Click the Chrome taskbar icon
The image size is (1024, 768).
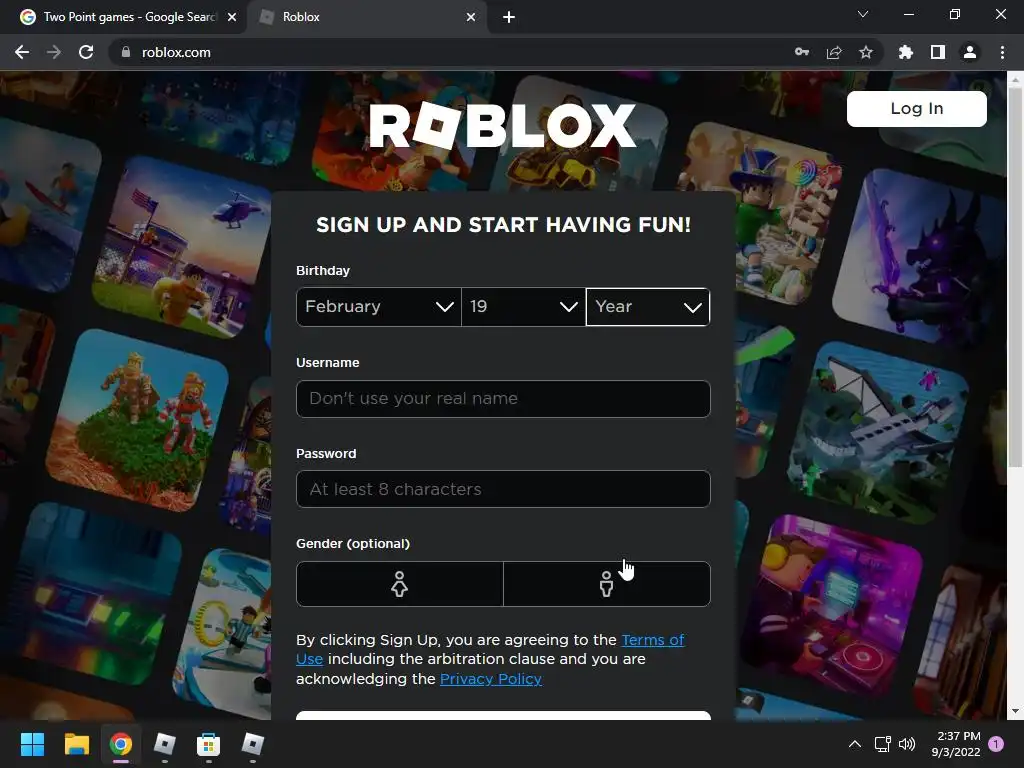pyautogui.click(x=120, y=744)
